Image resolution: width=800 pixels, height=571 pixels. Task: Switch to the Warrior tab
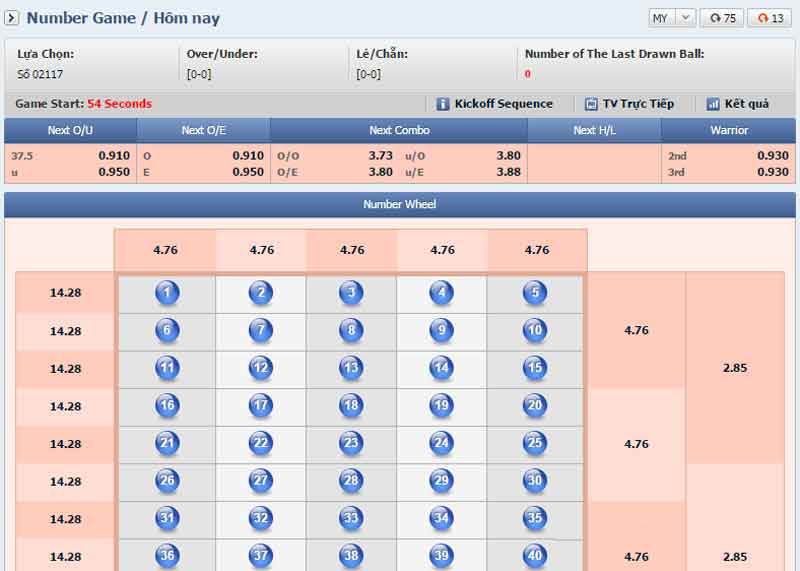pyautogui.click(x=729, y=130)
